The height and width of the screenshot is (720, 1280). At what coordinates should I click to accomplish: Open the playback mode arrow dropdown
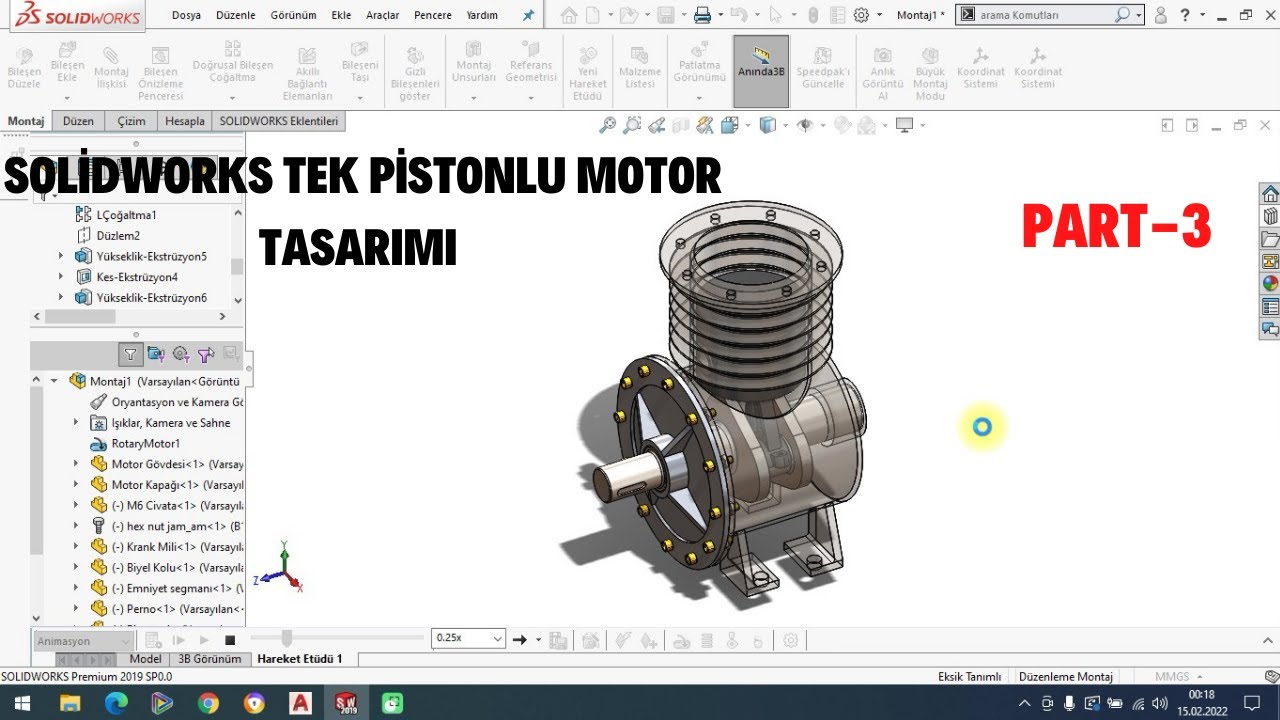coord(539,640)
